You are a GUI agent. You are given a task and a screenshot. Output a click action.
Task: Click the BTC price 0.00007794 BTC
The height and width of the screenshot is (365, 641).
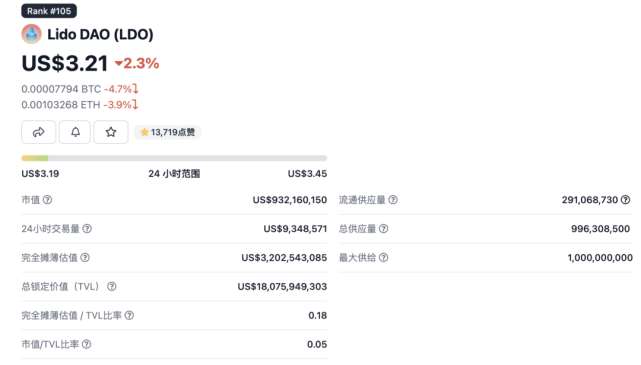coord(61,89)
